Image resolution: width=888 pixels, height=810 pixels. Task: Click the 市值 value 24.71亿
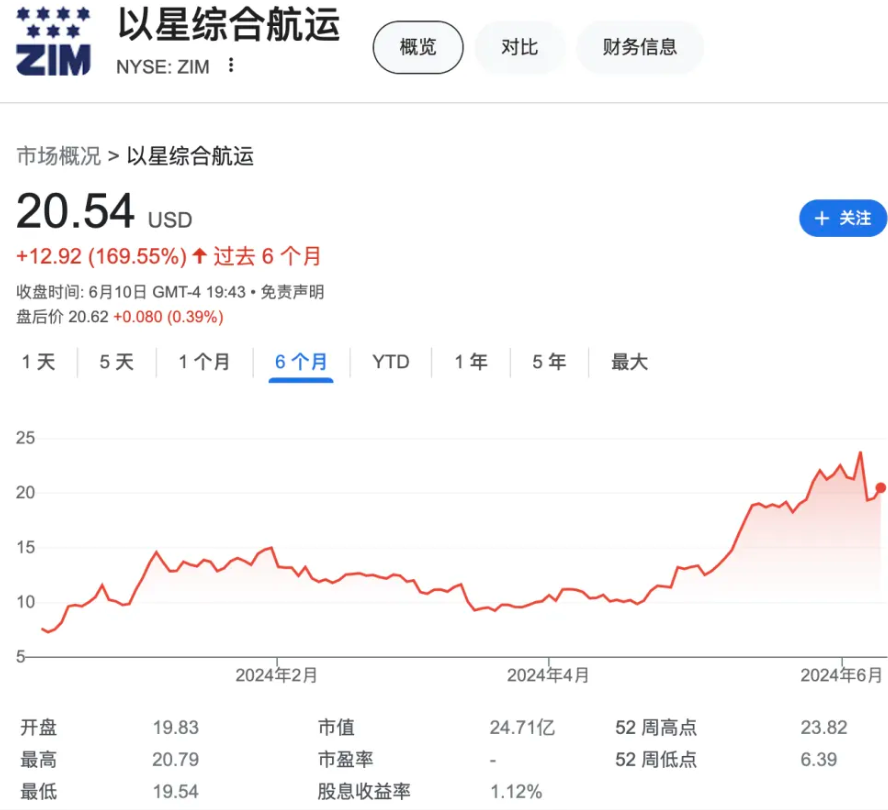coord(522,727)
